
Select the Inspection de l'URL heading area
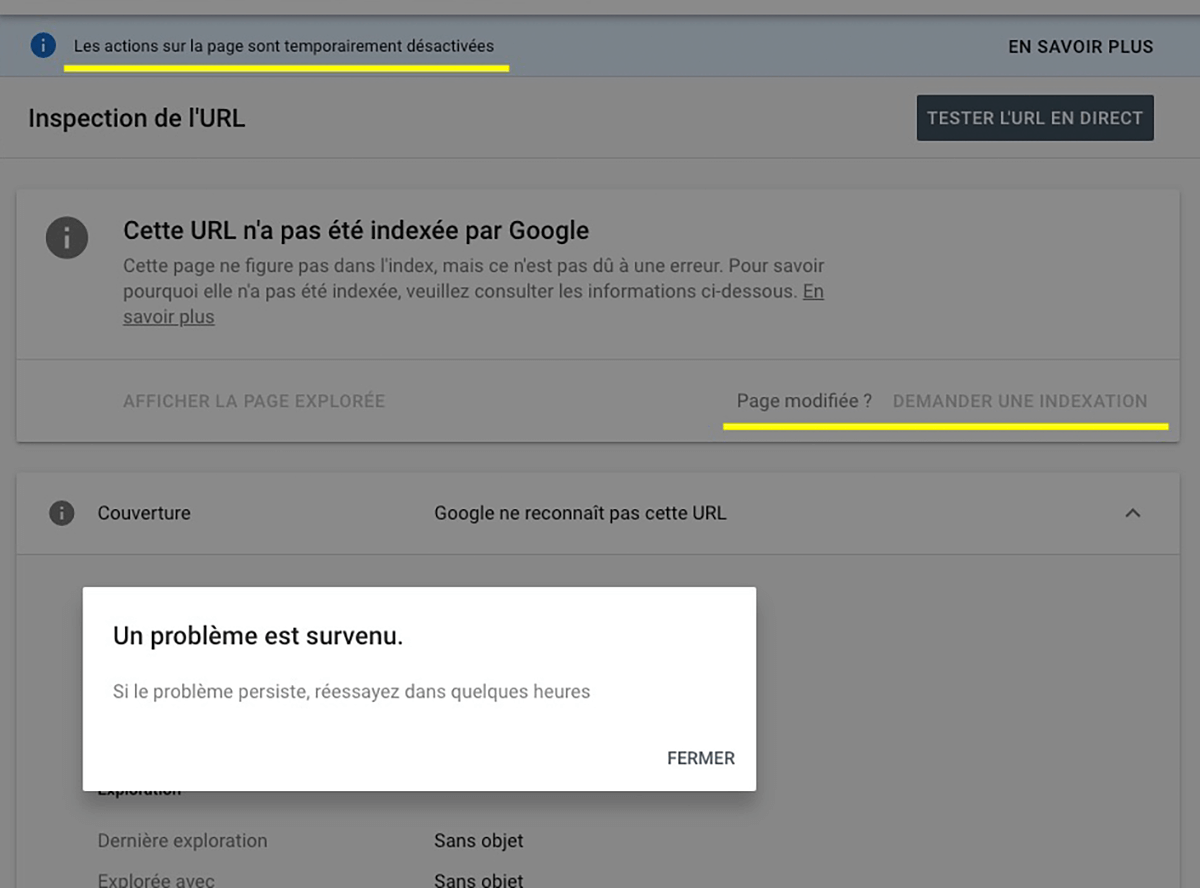[x=136, y=118]
